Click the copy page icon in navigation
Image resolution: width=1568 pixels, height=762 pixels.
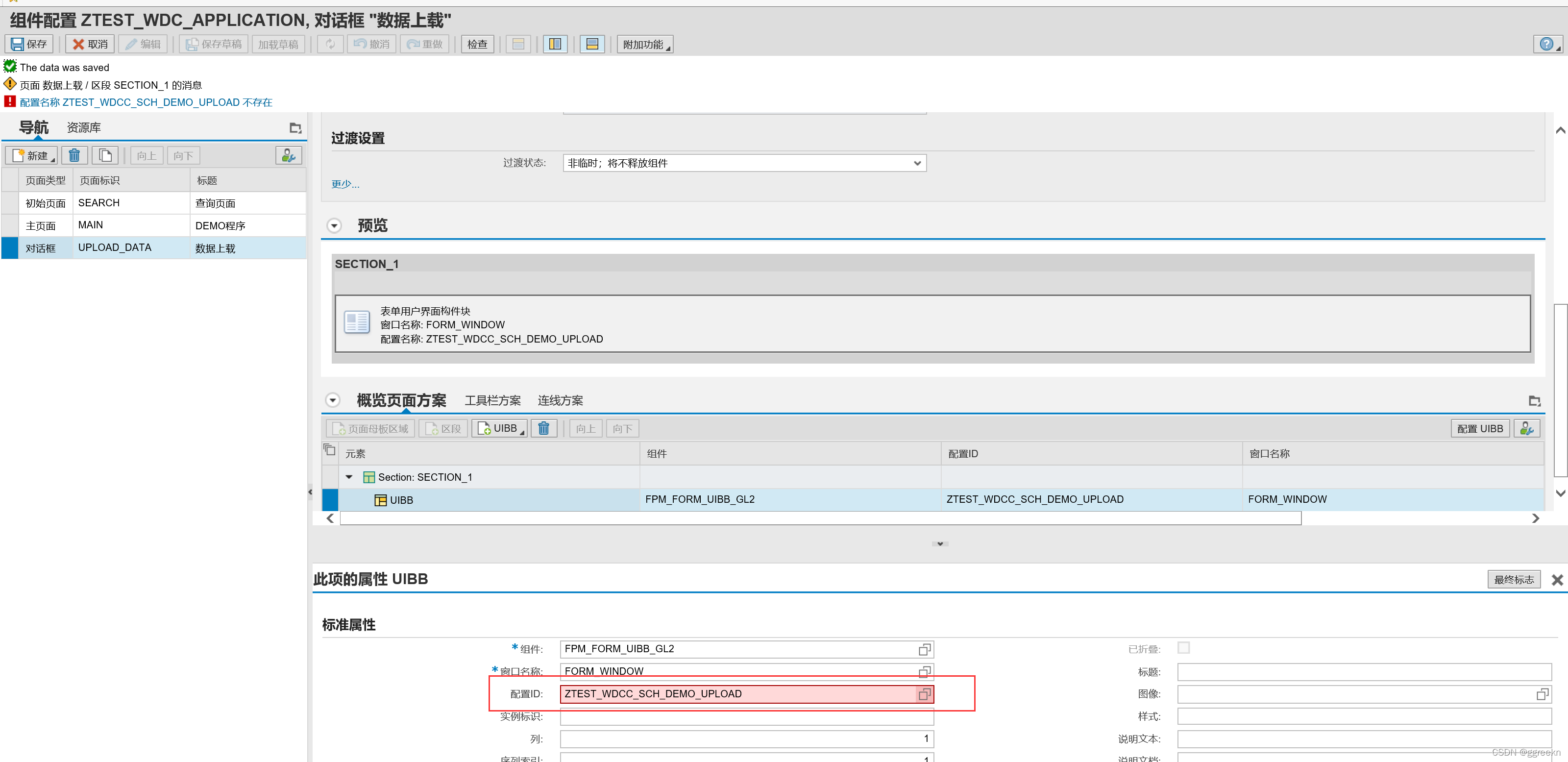coord(105,156)
